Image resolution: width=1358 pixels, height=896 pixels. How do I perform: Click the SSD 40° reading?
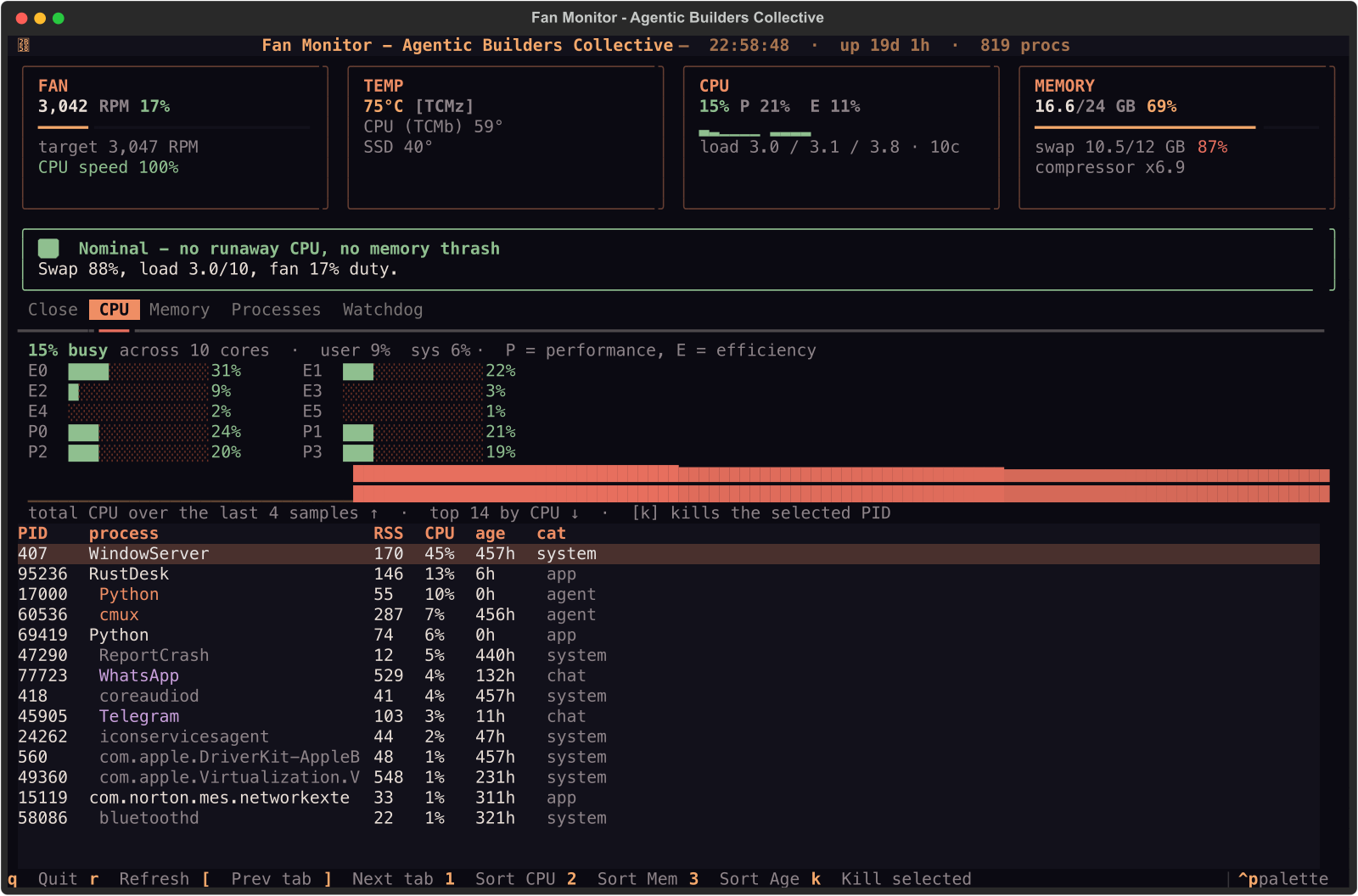[x=398, y=147]
